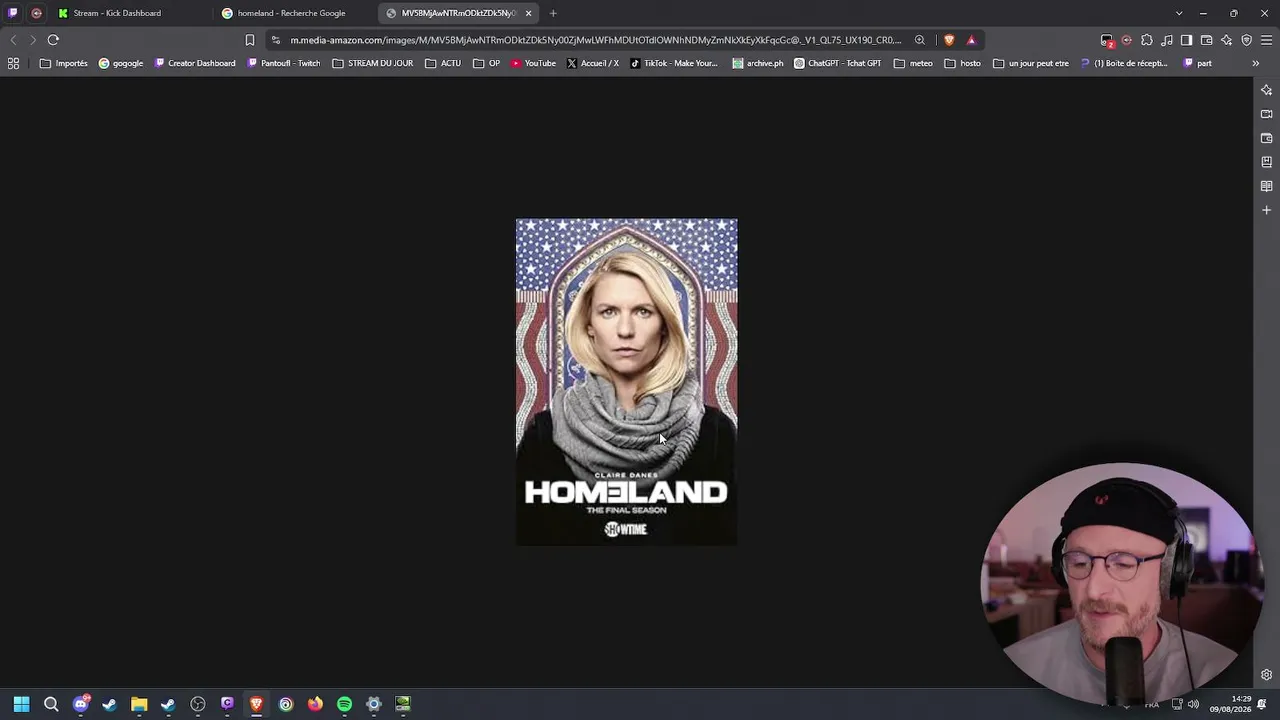Open the Pantoufl - Twitch bookmark

tap(284, 63)
